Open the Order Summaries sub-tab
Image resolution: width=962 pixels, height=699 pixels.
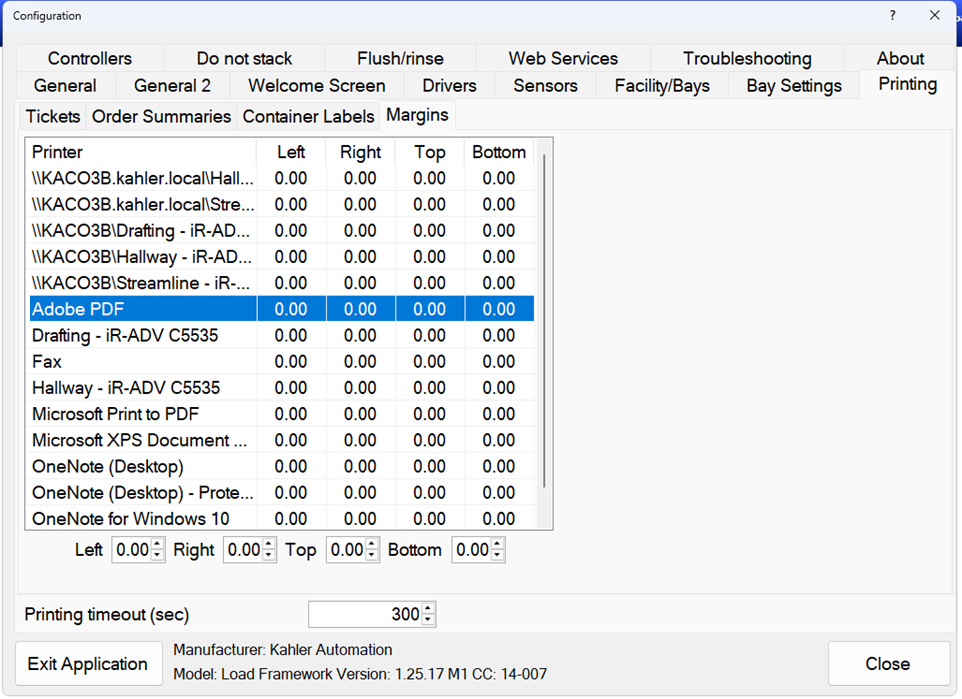(161, 117)
